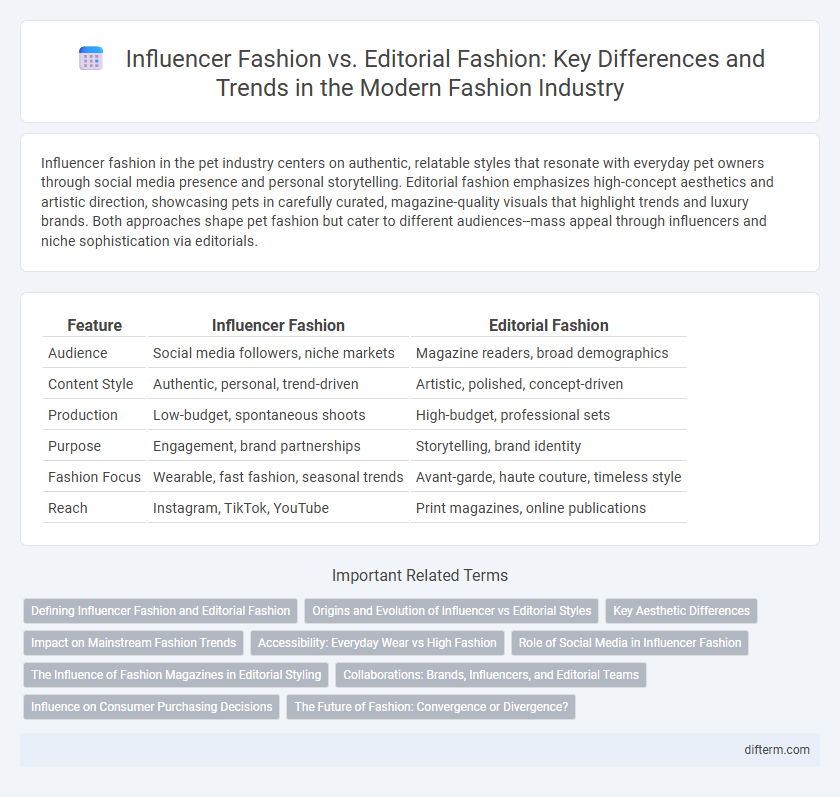Click the 'Print magazines, online publications' cell
Image resolution: width=840 pixels, height=797 pixels.
(x=549, y=508)
